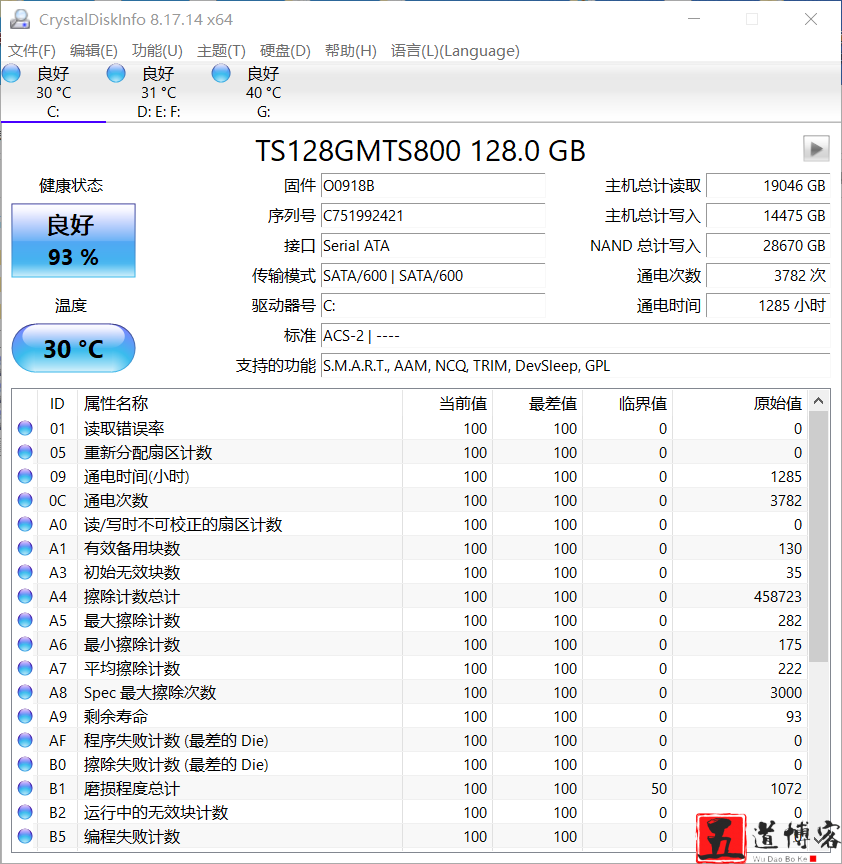Click status orb for attribute 05 重新分配扇区计数
Image resolution: width=842 pixels, height=864 pixels.
pos(25,452)
